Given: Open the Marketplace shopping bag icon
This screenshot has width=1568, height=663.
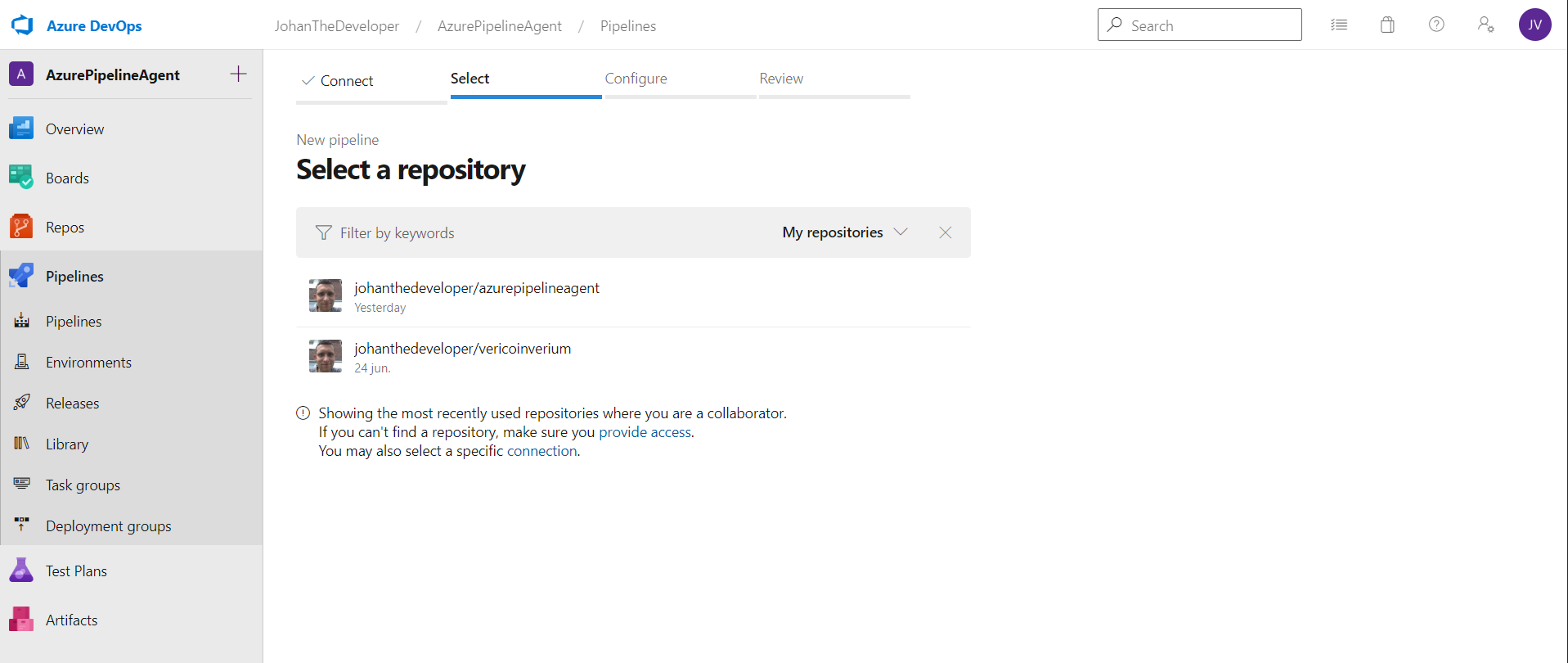Looking at the screenshot, I should [1387, 25].
